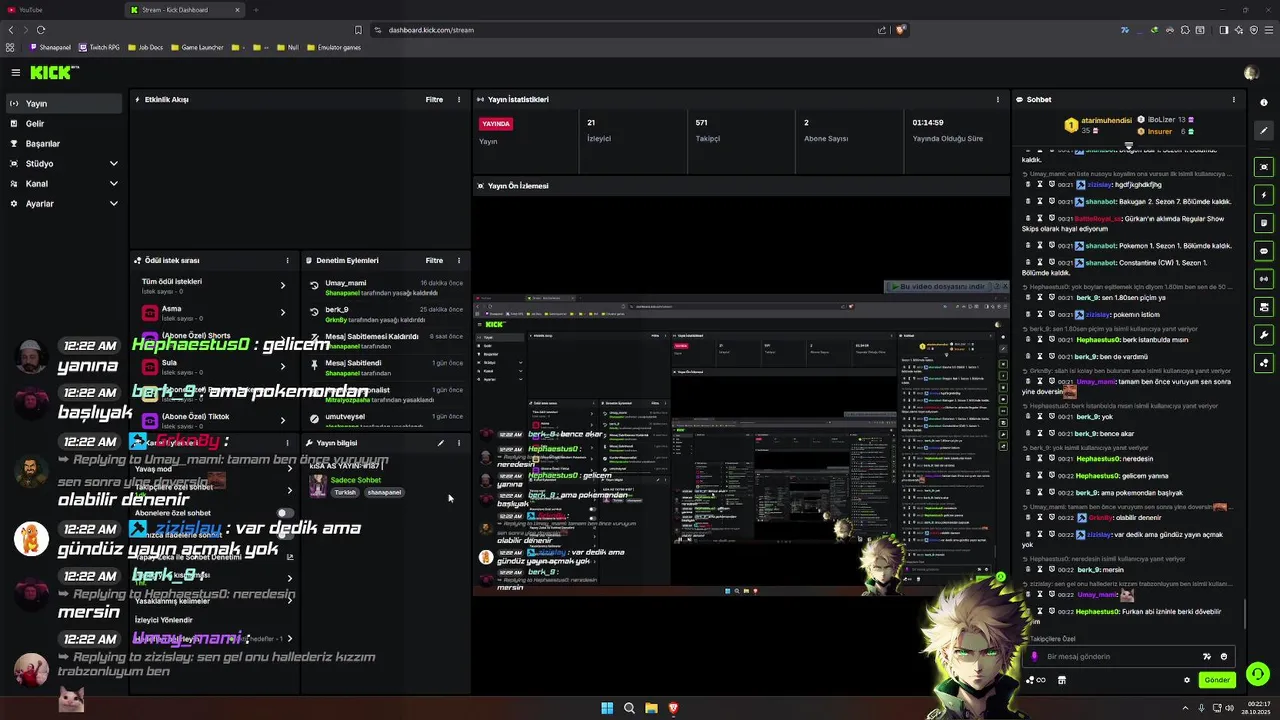Viewport: 1280px width, 720px height.
Task: Open File Explorer from the taskbar
Action: click(x=651, y=708)
